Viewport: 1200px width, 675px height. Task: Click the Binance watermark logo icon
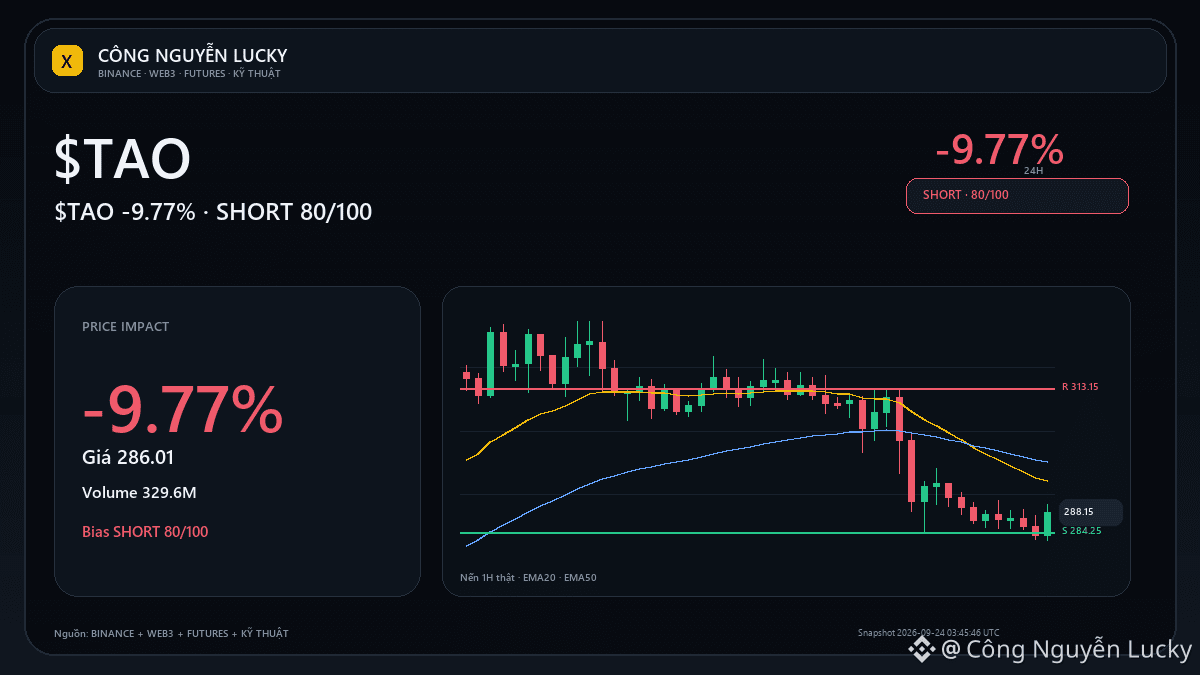921,650
